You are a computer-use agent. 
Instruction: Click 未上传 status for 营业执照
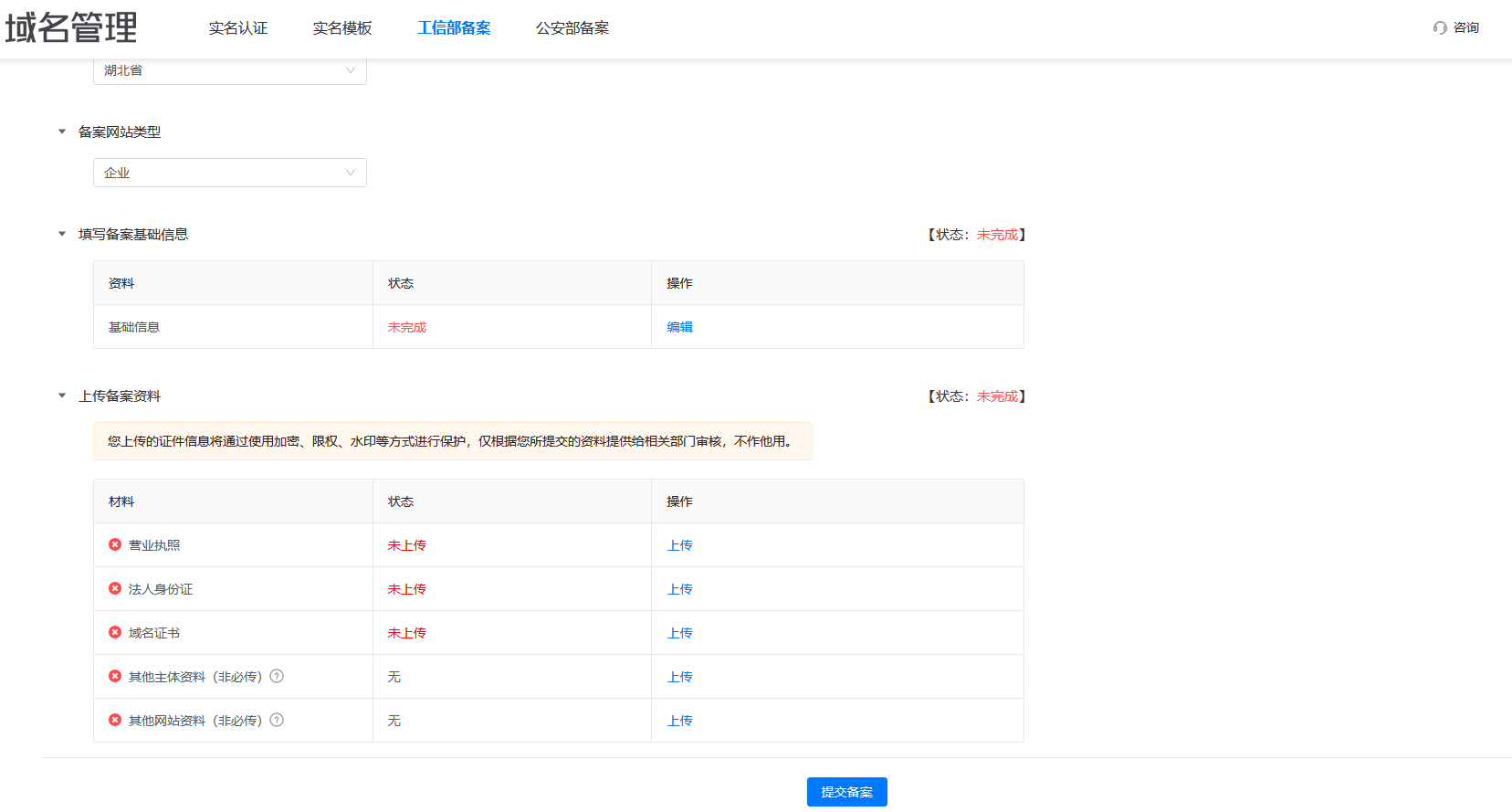click(407, 545)
